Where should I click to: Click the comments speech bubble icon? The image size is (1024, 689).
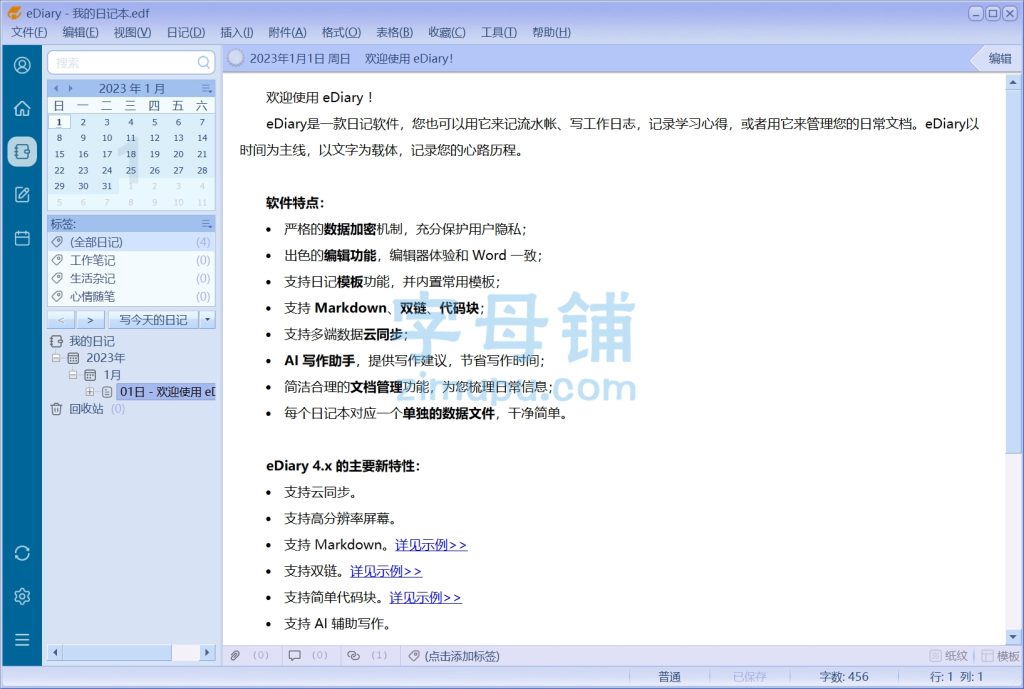click(x=295, y=655)
